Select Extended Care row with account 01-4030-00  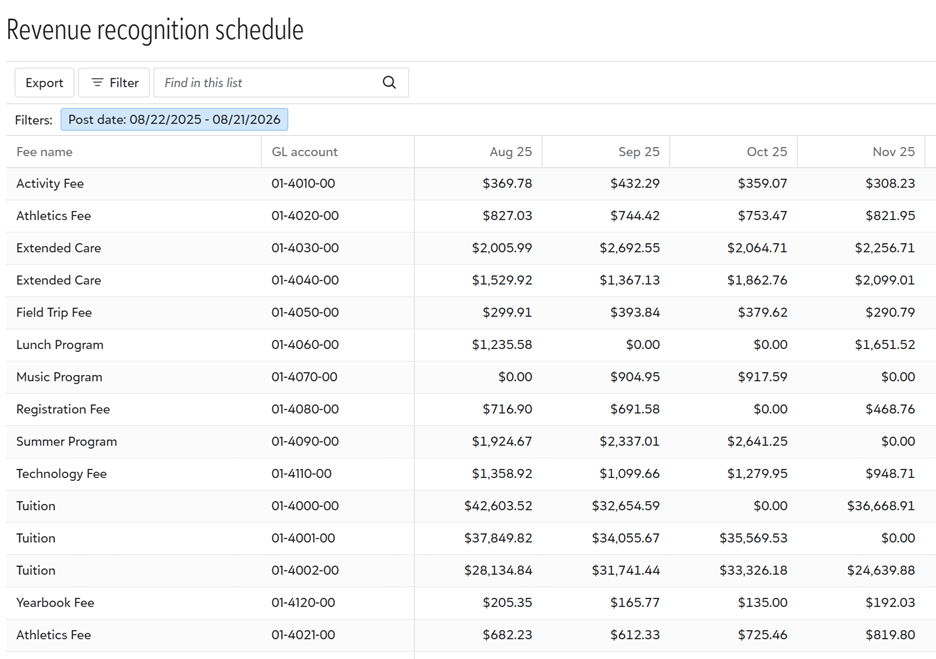coord(58,248)
